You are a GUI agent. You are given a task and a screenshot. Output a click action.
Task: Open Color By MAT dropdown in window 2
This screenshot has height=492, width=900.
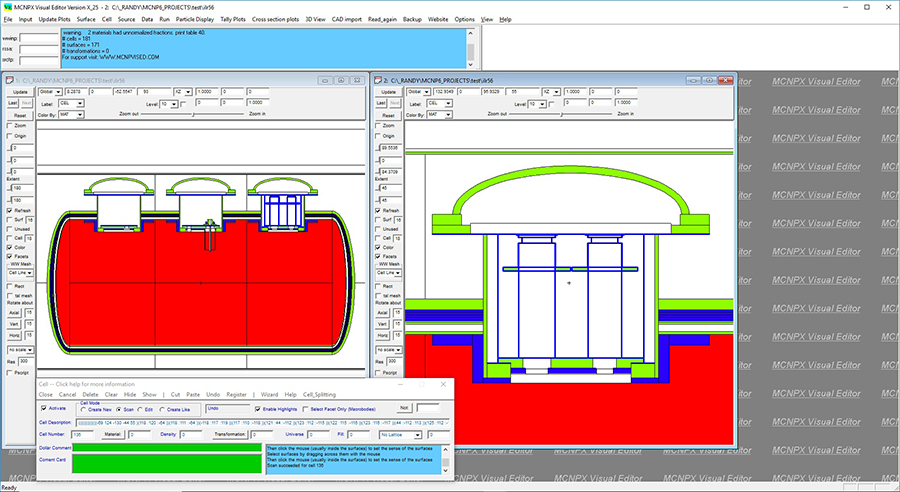tap(448, 115)
